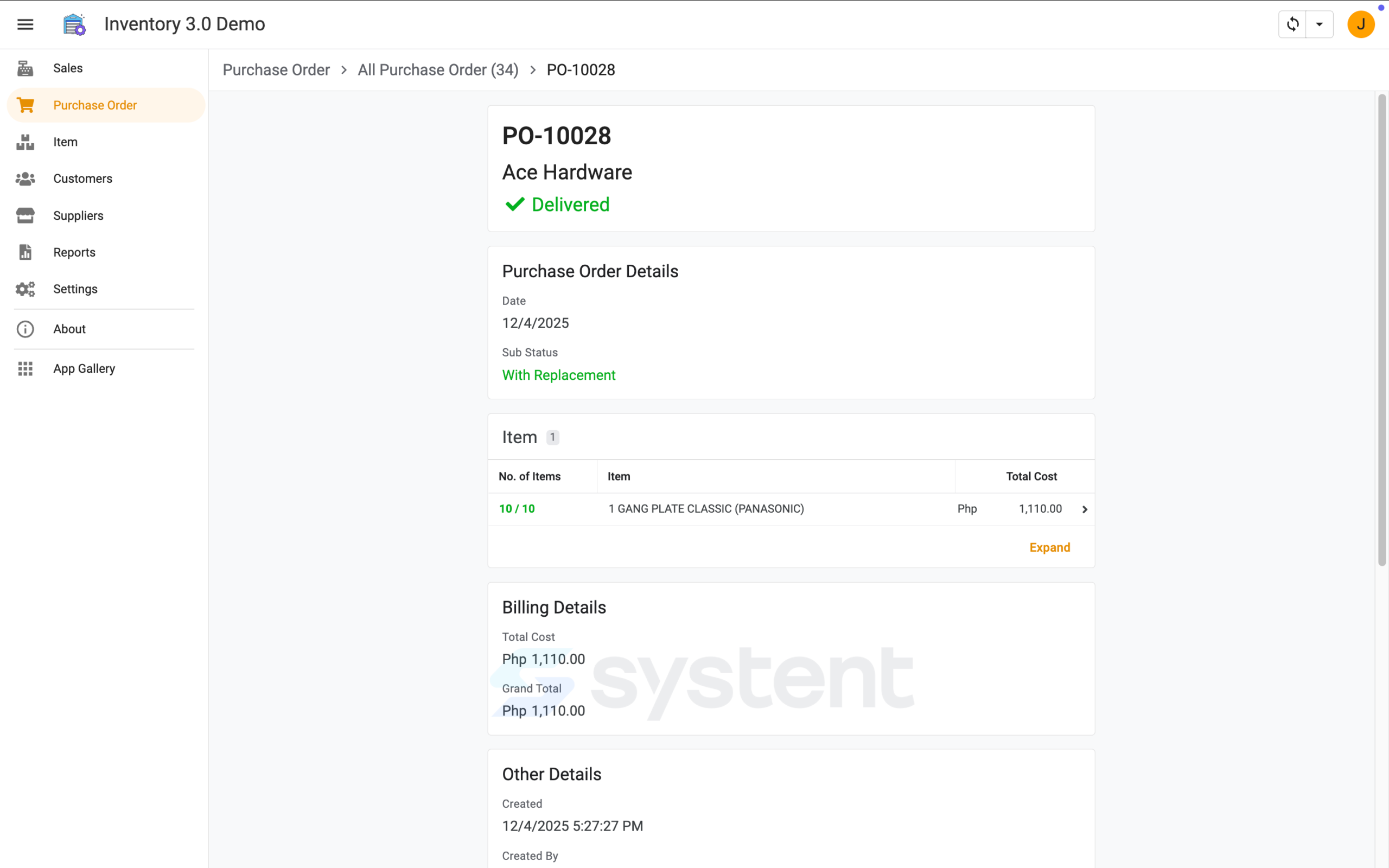Viewport: 1389px width, 868px height.
Task: Click the page vertical scrollbar
Action: pos(1381,331)
